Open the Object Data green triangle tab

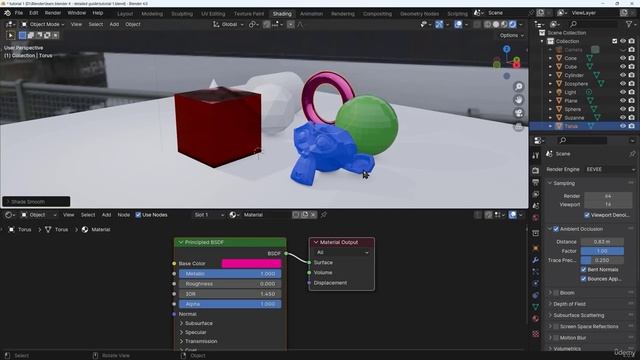[x=536, y=307]
